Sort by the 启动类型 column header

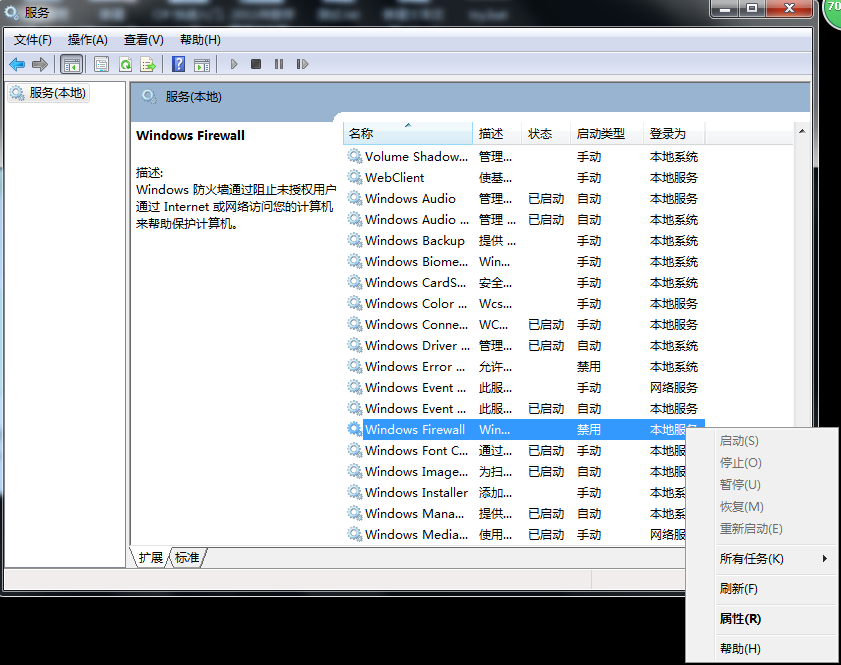tap(607, 134)
